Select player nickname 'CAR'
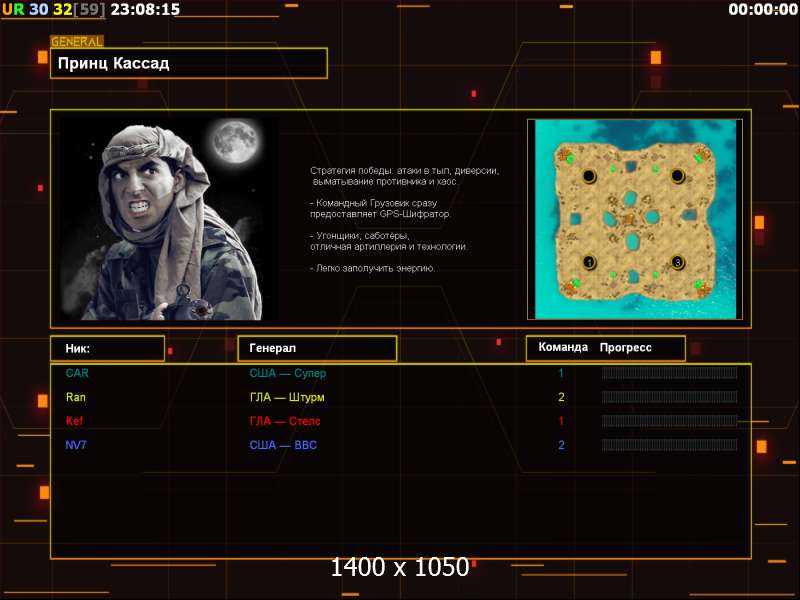800x600 pixels. pyautogui.click(x=77, y=373)
